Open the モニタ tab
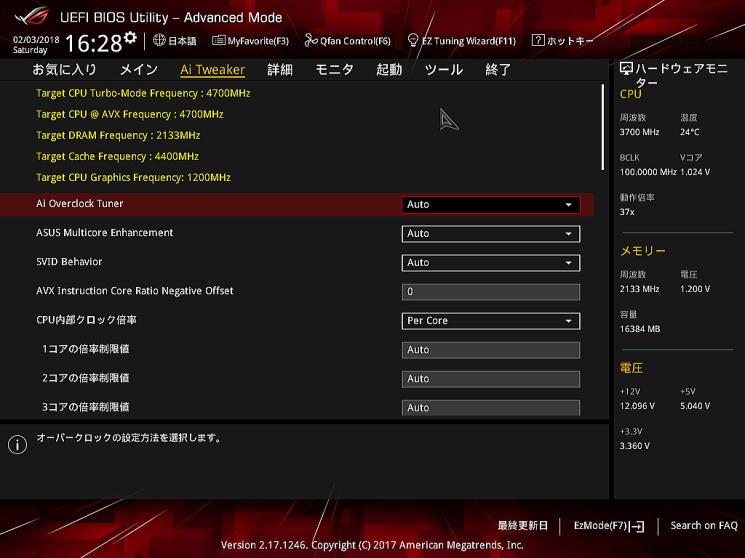This screenshot has width=745, height=558. (x=334, y=70)
